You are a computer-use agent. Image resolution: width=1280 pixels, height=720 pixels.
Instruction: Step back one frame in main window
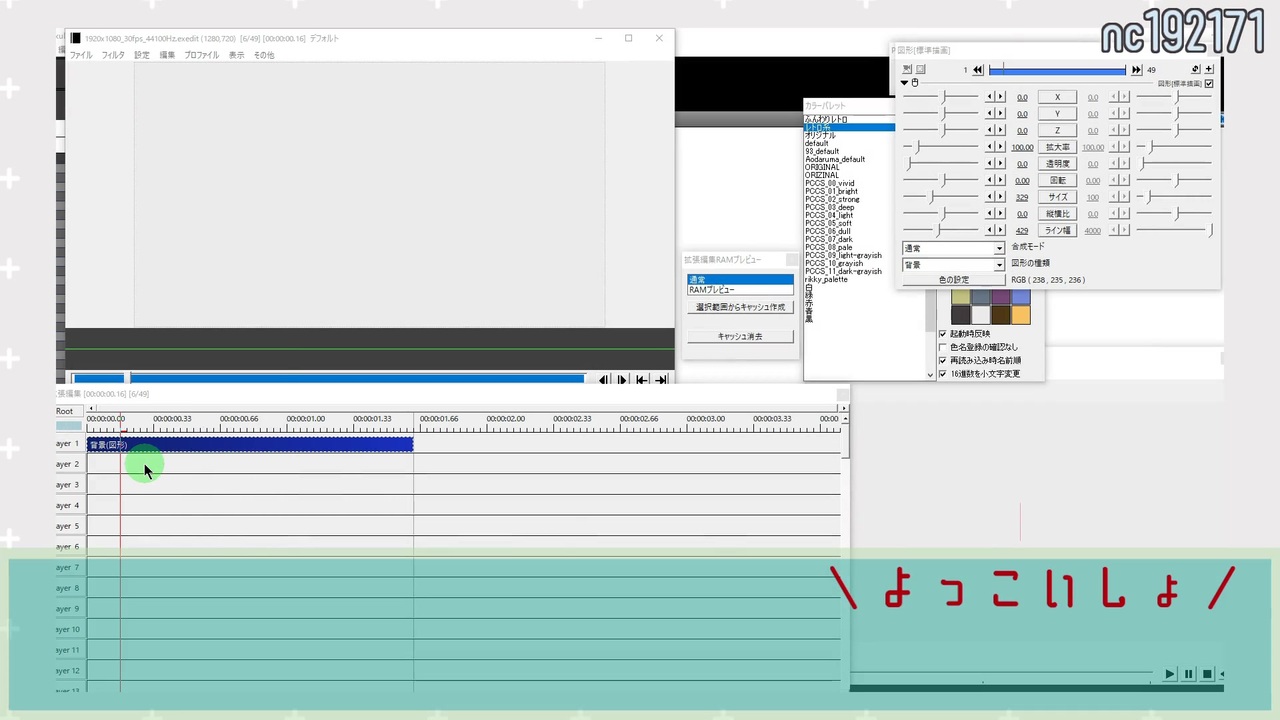click(604, 380)
